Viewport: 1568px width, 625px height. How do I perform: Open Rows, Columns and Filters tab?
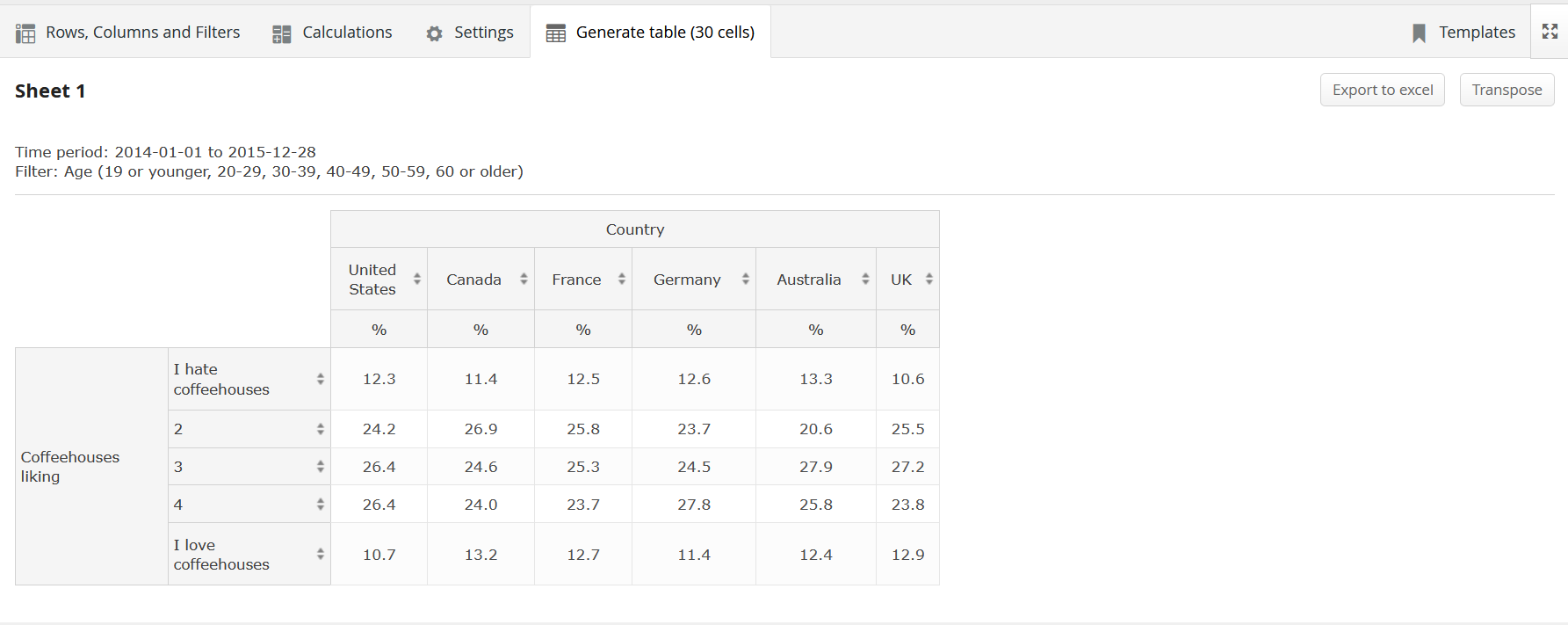point(128,33)
